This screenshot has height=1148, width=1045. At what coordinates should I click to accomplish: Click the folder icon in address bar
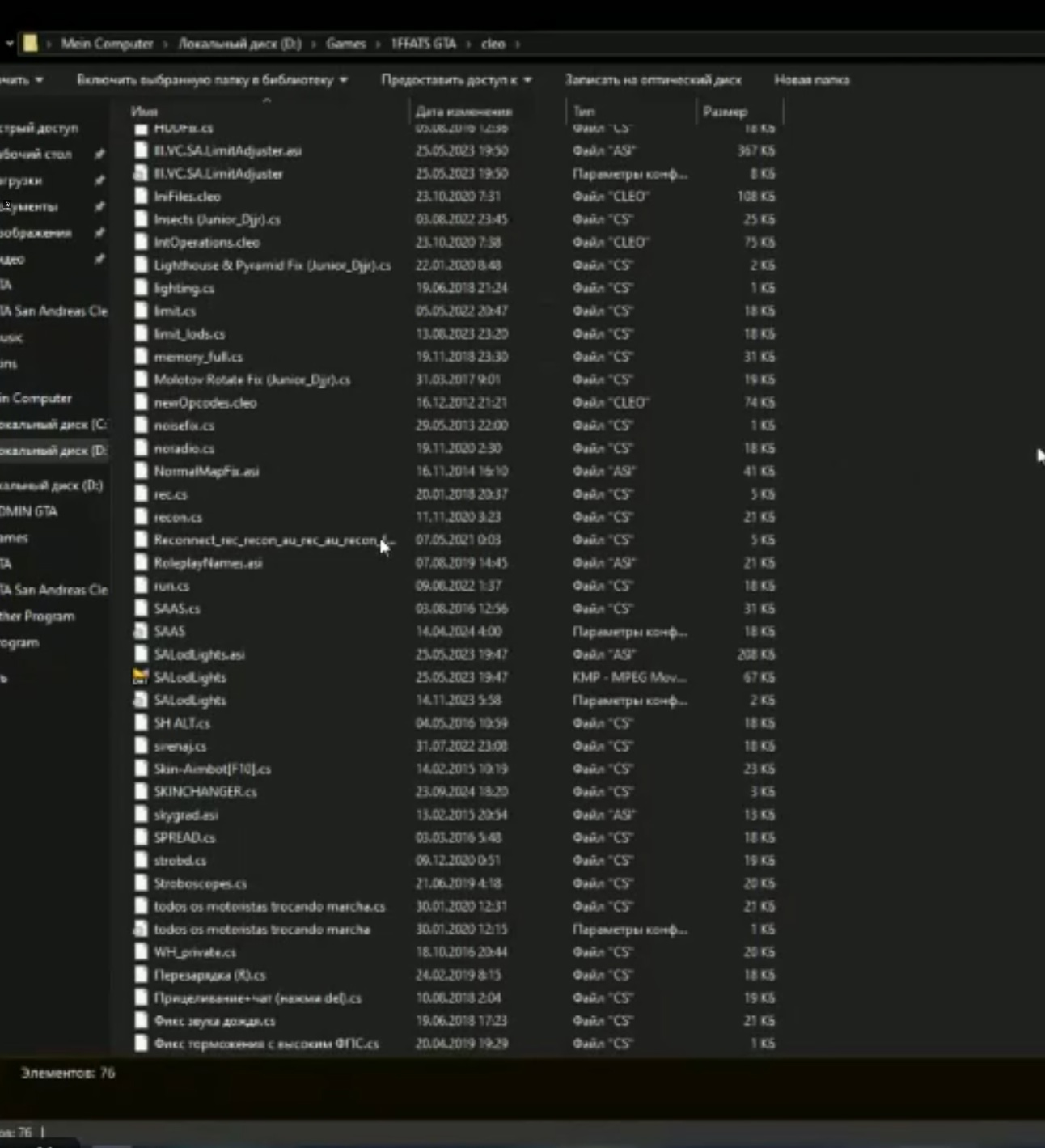pyautogui.click(x=30, y=44)
